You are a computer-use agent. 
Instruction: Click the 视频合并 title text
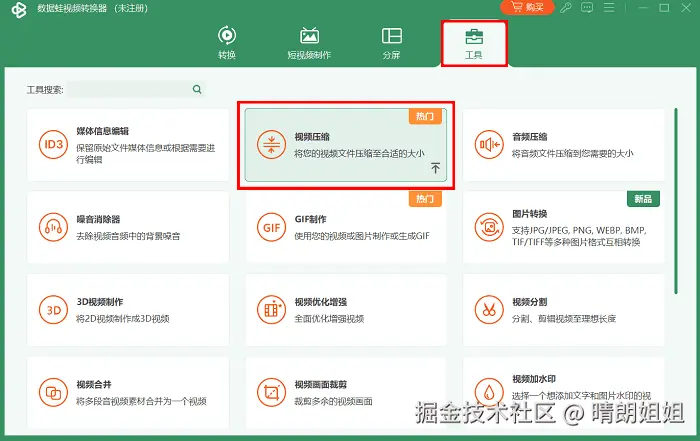pos(93,384)
